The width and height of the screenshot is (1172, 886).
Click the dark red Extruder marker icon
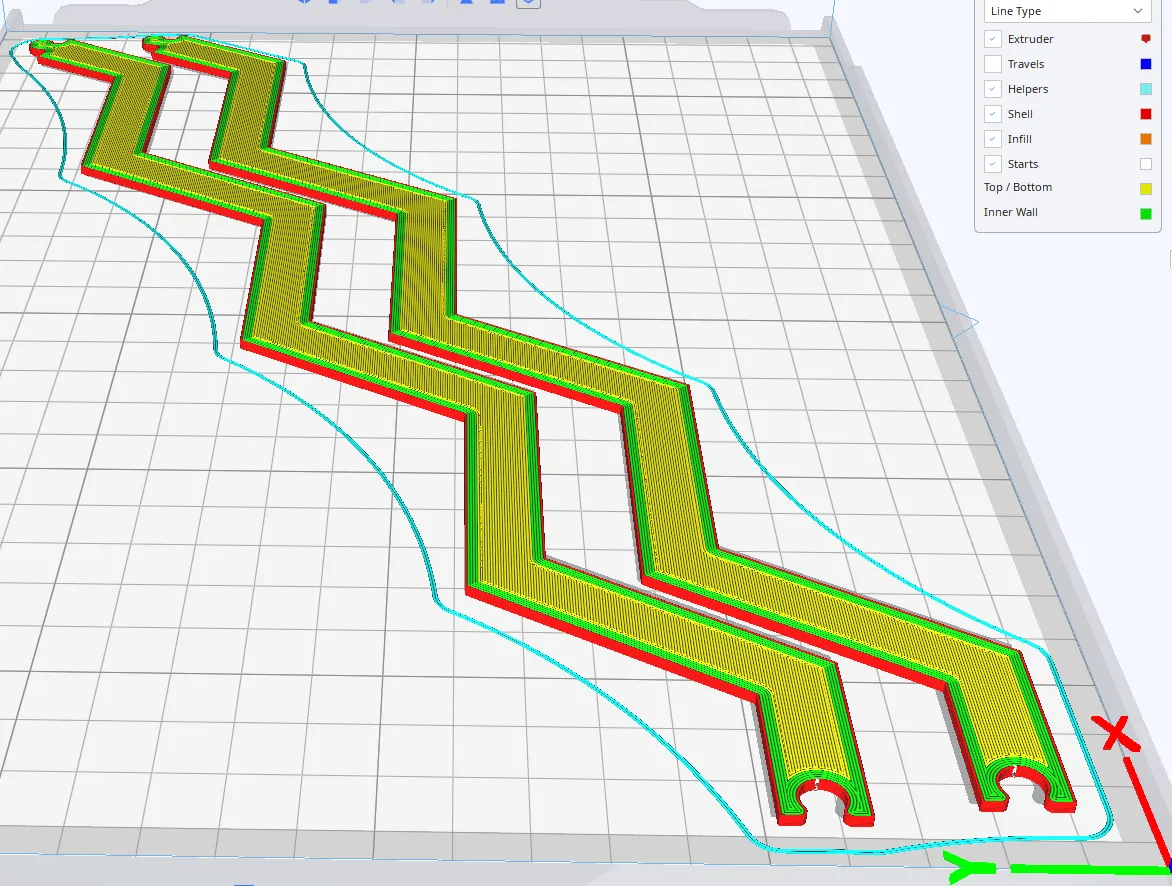[1146, 39]
